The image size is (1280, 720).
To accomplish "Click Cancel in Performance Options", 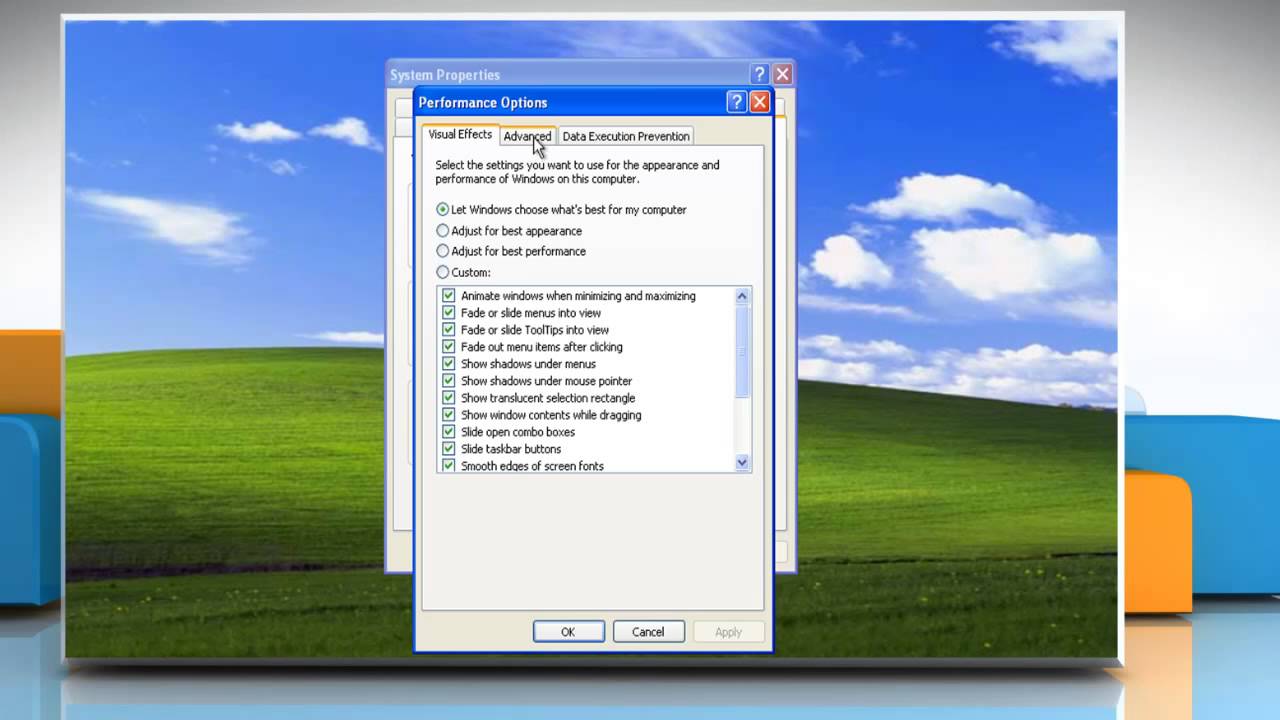I will click(x=648, y=632).
